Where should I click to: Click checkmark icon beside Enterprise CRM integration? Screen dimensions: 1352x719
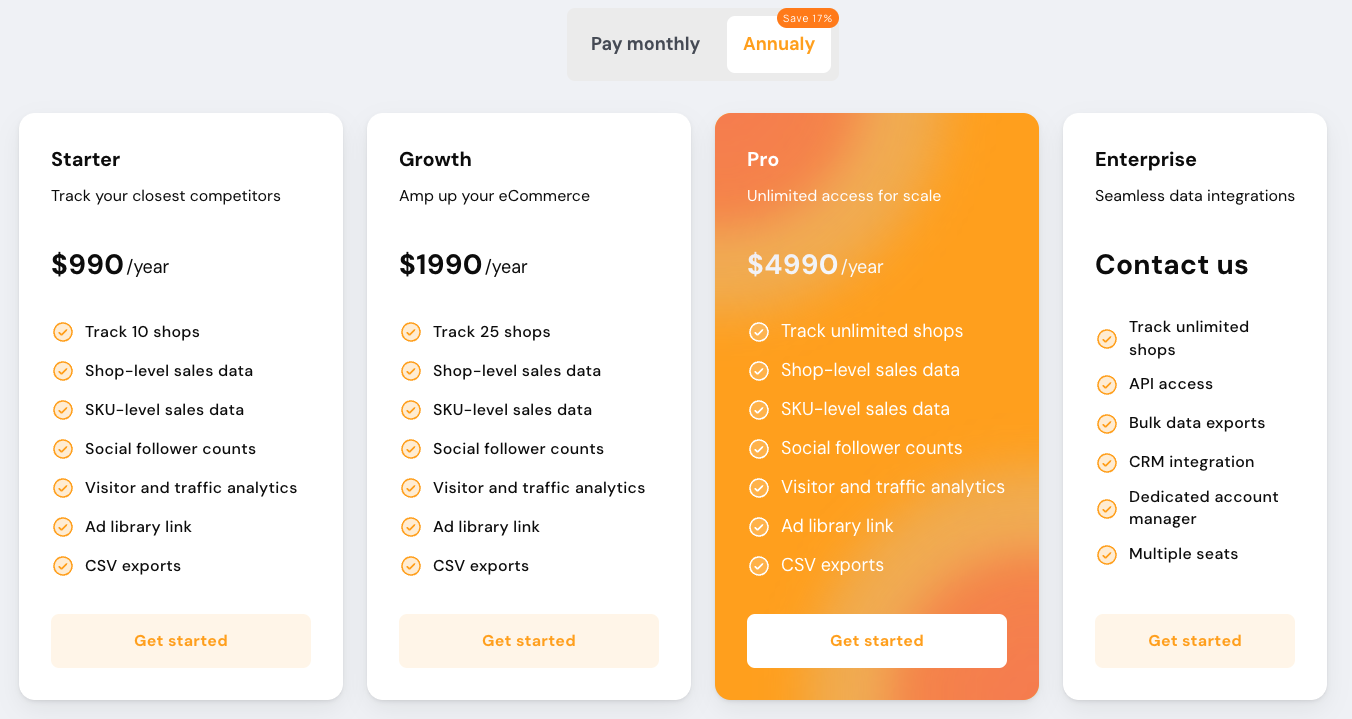1107,462
